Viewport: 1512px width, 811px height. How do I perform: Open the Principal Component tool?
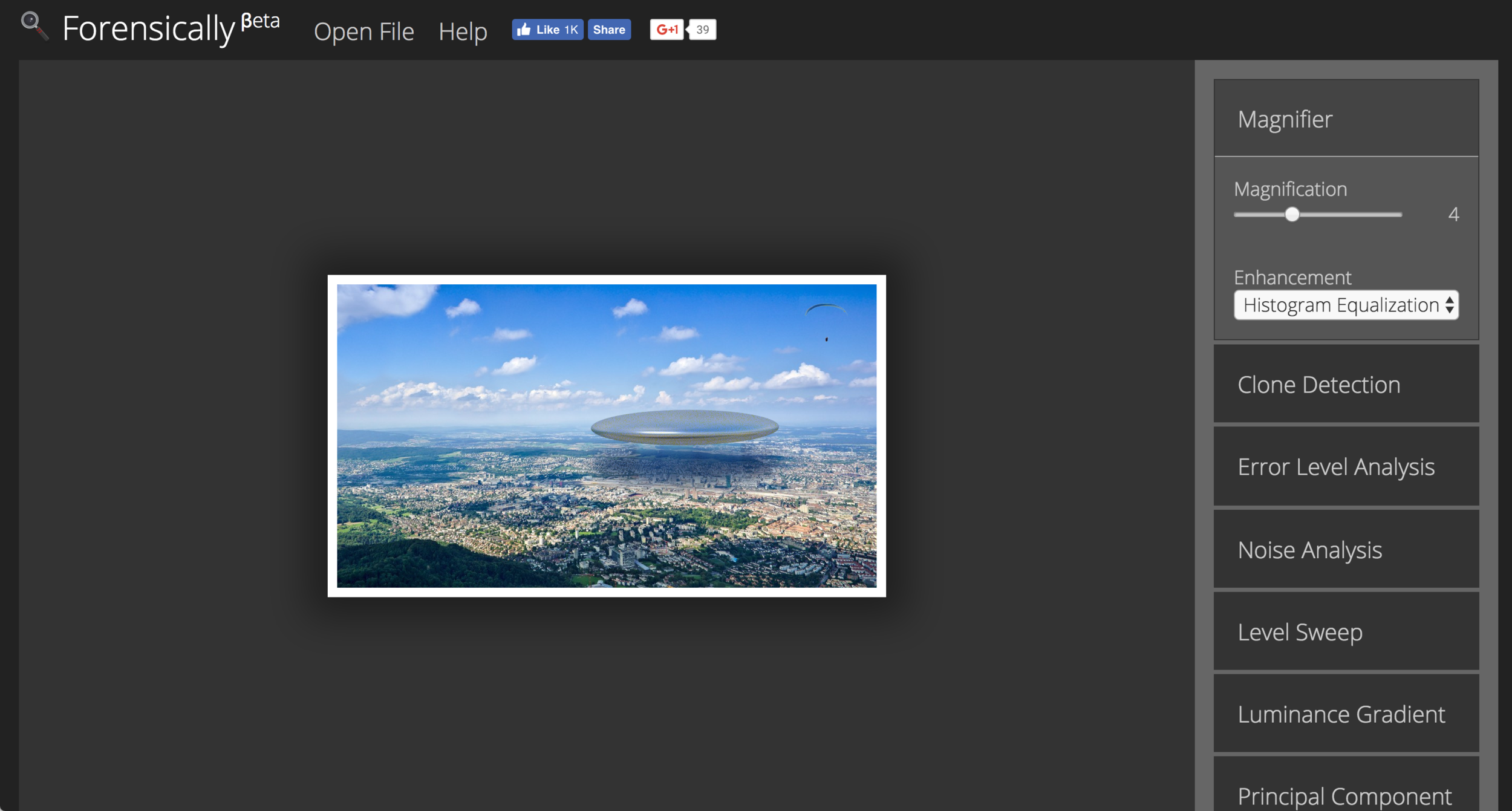click(1346, 795)
